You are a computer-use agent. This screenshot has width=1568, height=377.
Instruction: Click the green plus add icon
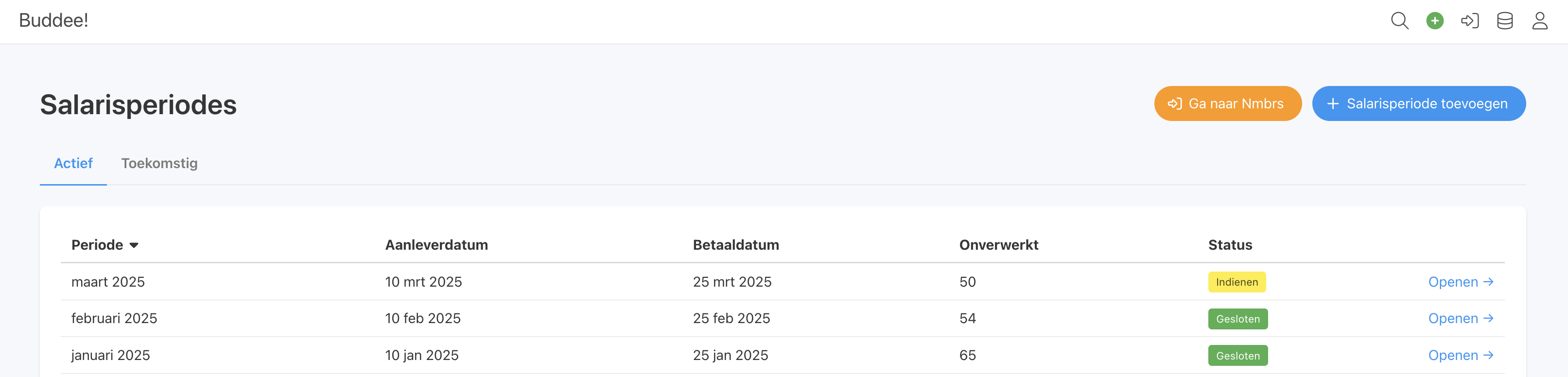(x=1435, y=21)
